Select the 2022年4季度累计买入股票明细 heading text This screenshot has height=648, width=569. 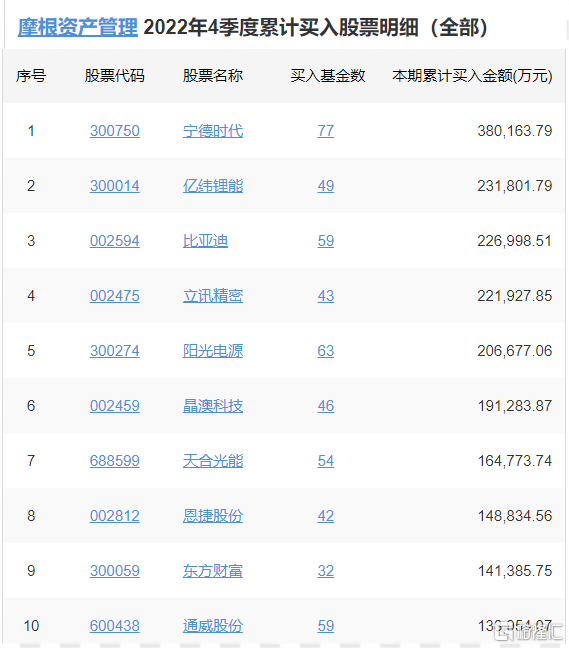(x=281, y=27)
